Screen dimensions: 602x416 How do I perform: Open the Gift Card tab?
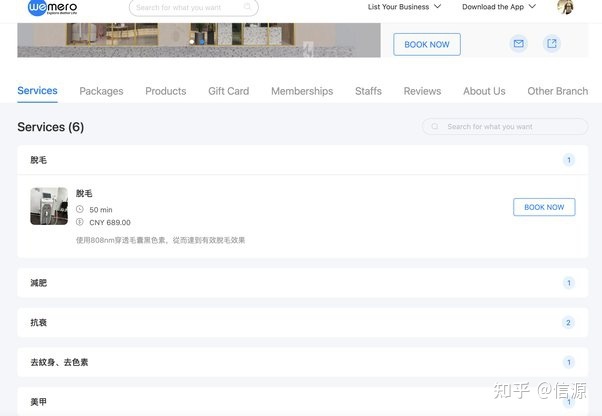[228, 91]
